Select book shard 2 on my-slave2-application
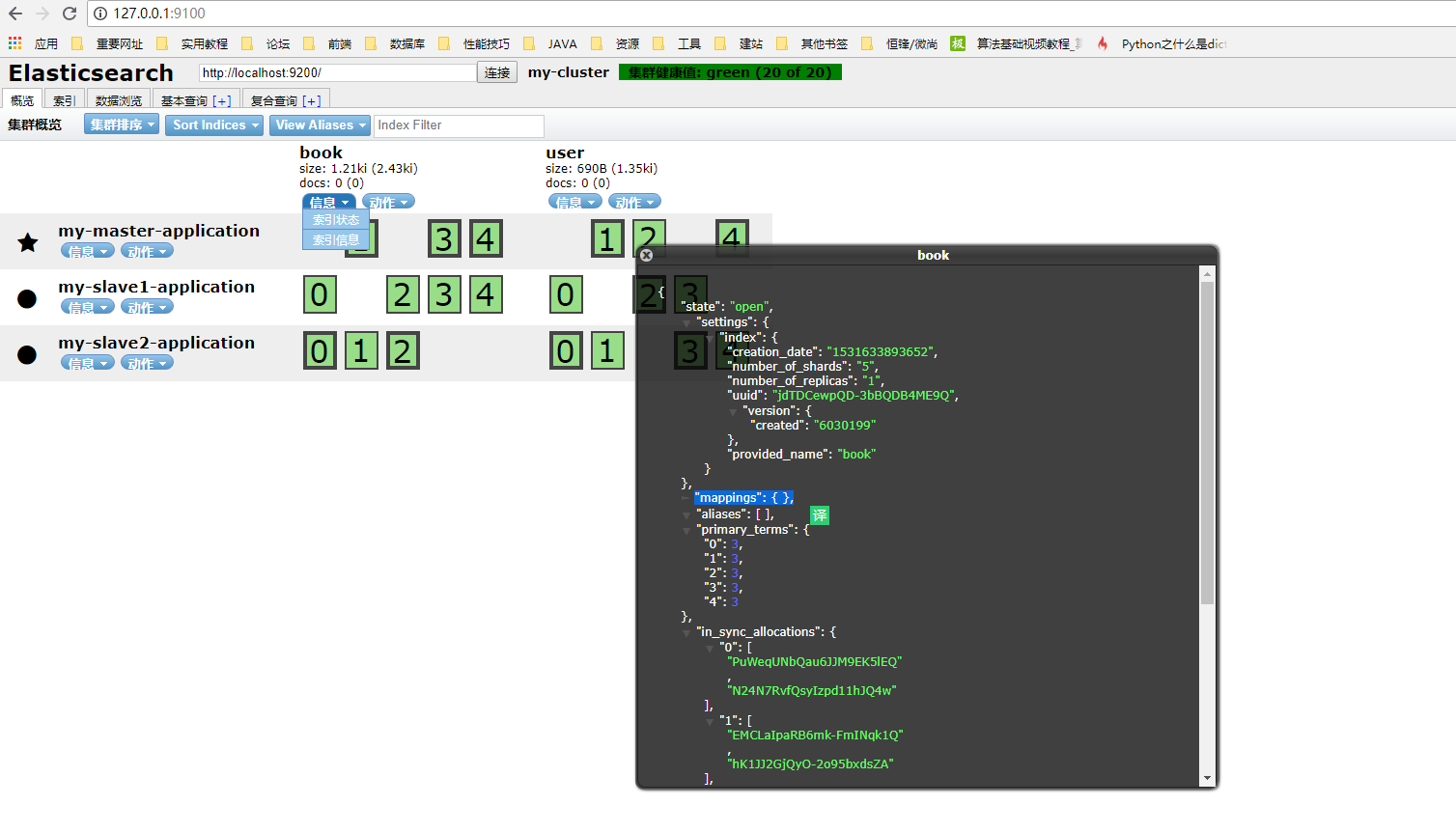1456x833 pixels. coord(403,350)
